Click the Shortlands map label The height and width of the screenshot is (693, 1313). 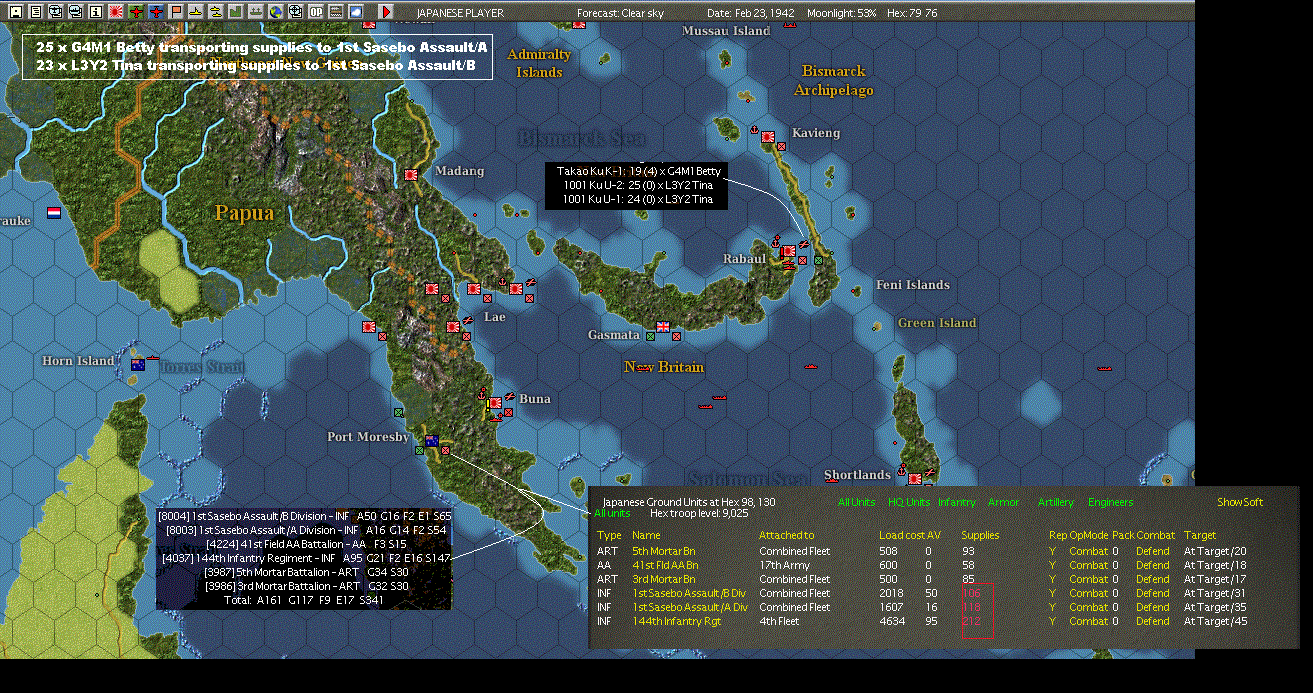pos(857,475)
